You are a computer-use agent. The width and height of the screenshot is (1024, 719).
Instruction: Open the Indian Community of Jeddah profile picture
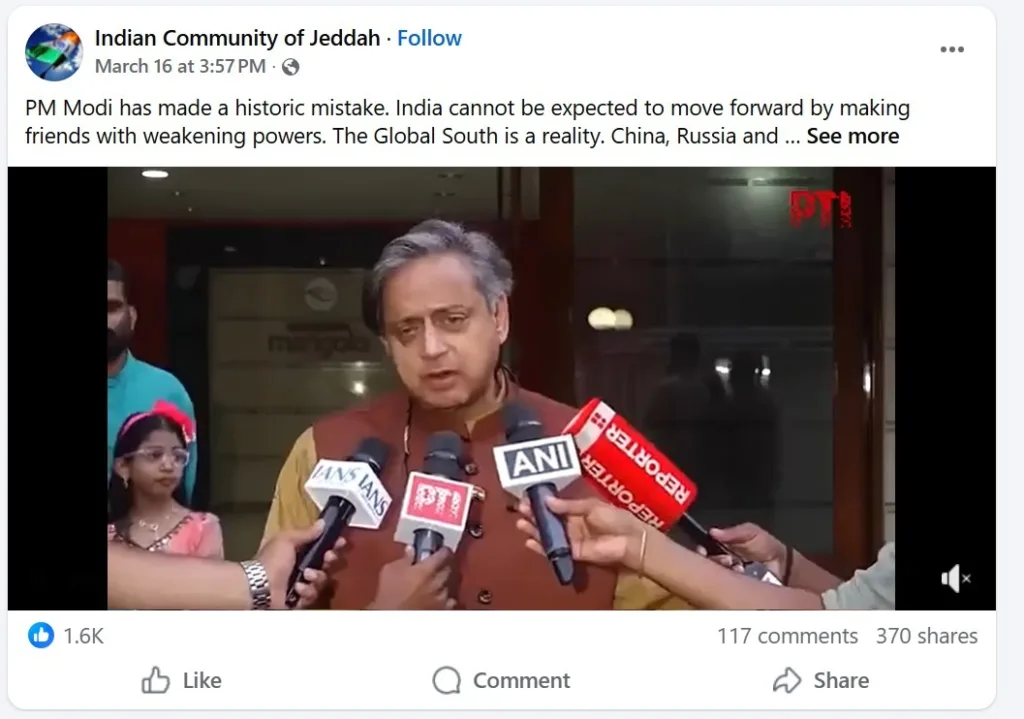pos(54,52)
